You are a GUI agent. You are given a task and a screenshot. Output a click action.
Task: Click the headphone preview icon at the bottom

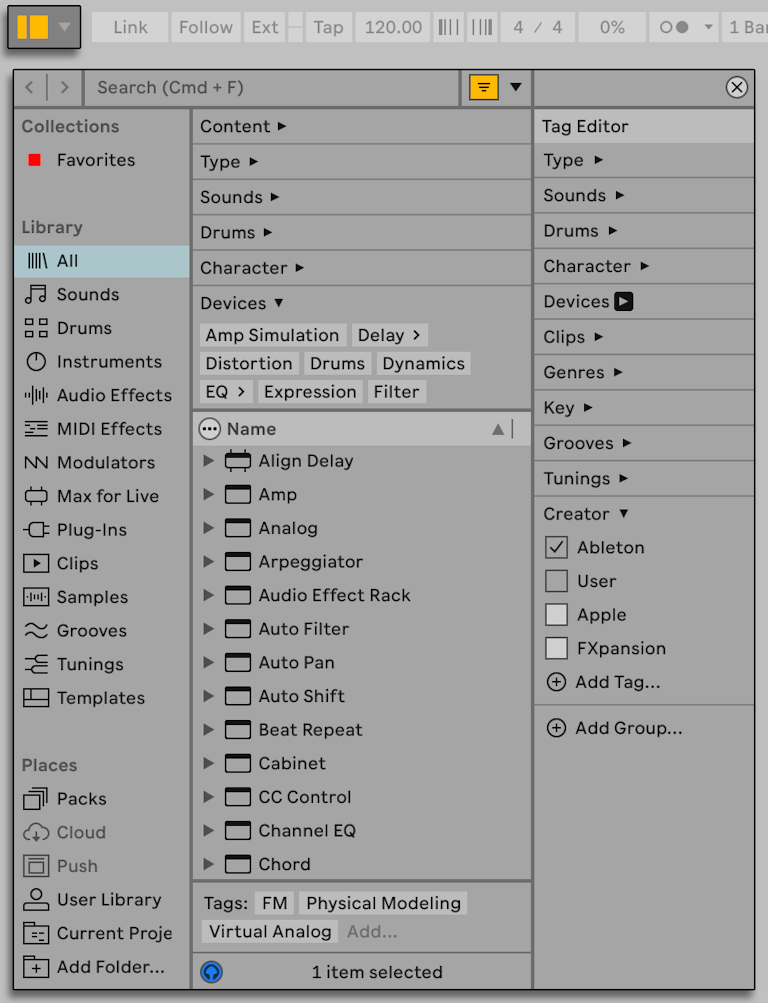210,971
